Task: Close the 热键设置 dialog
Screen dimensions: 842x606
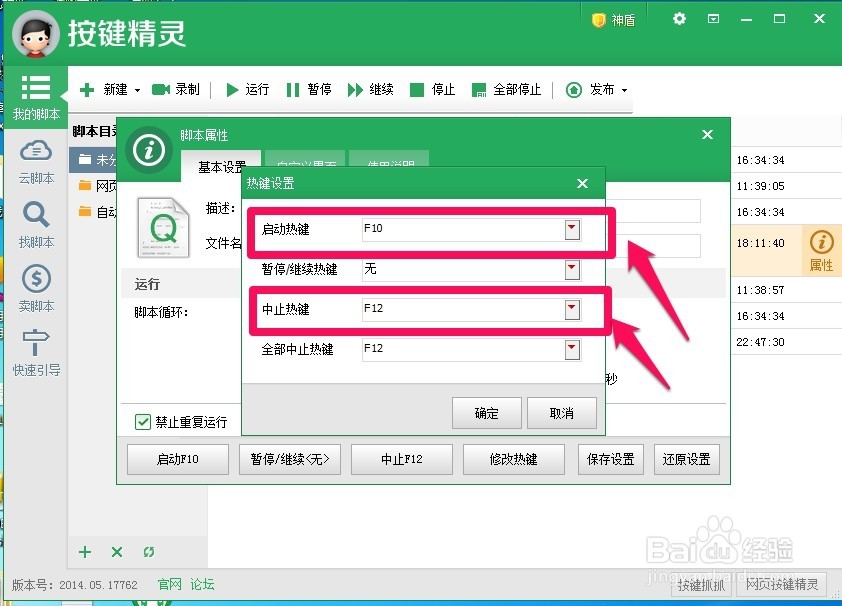Action: click(x=582, y=184)
